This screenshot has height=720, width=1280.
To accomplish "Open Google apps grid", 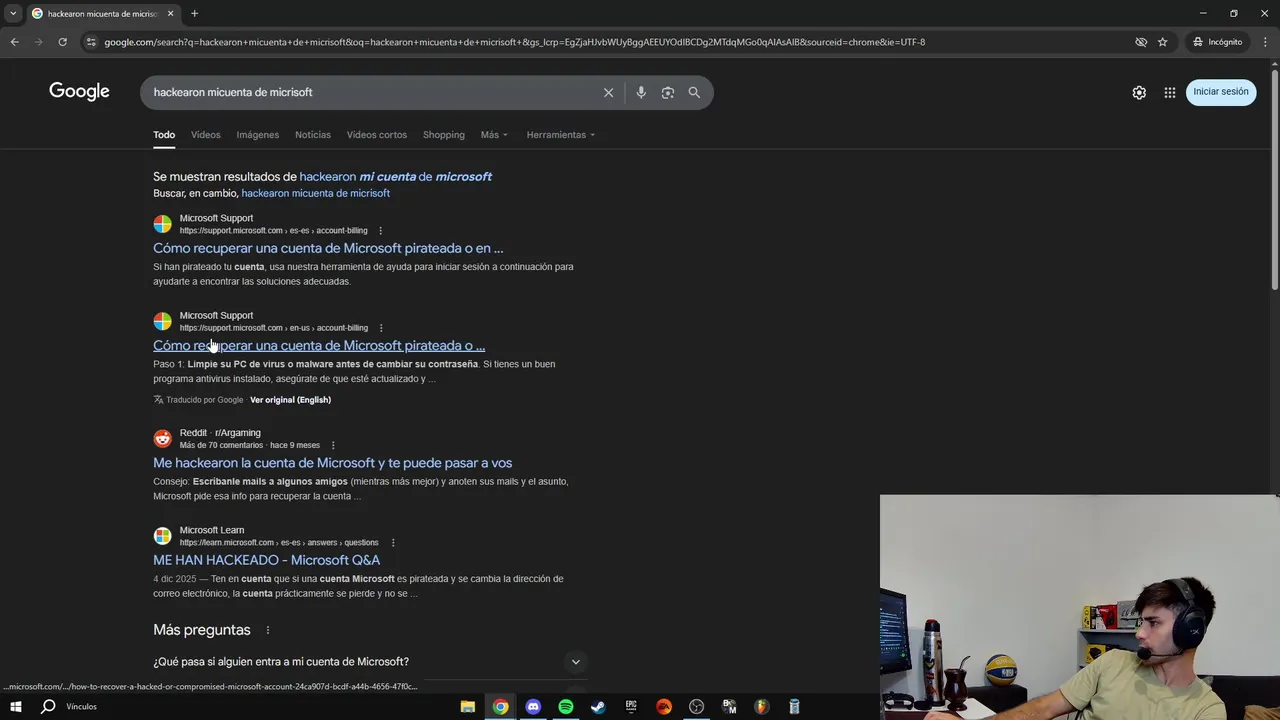I will [x=1170, y=92].
